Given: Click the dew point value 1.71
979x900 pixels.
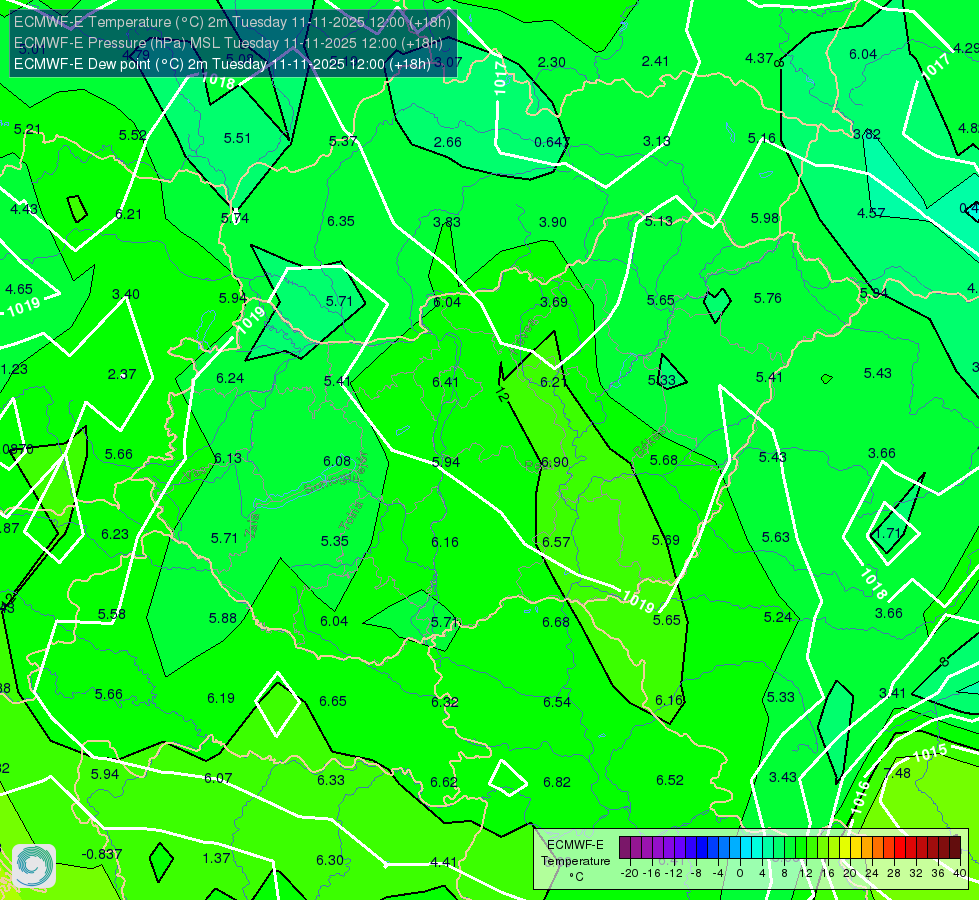Looking at the screenshot, I should 887,533.
